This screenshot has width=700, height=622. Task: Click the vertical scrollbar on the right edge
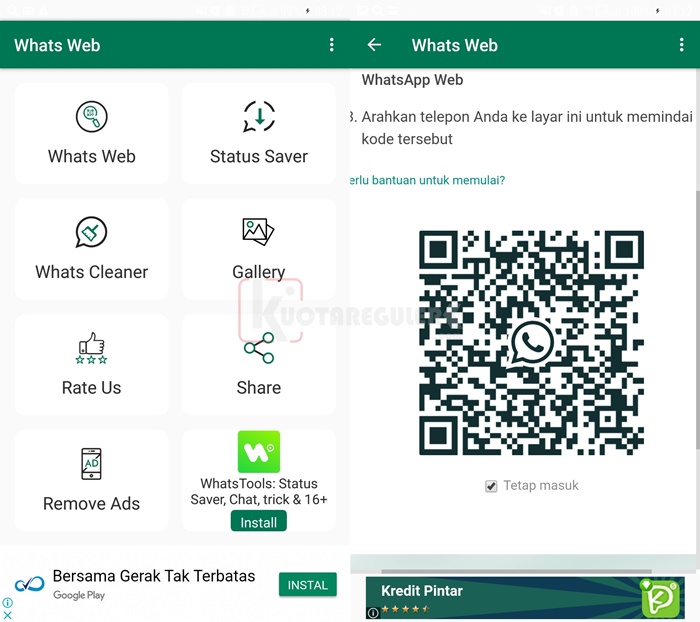(697, 319)
